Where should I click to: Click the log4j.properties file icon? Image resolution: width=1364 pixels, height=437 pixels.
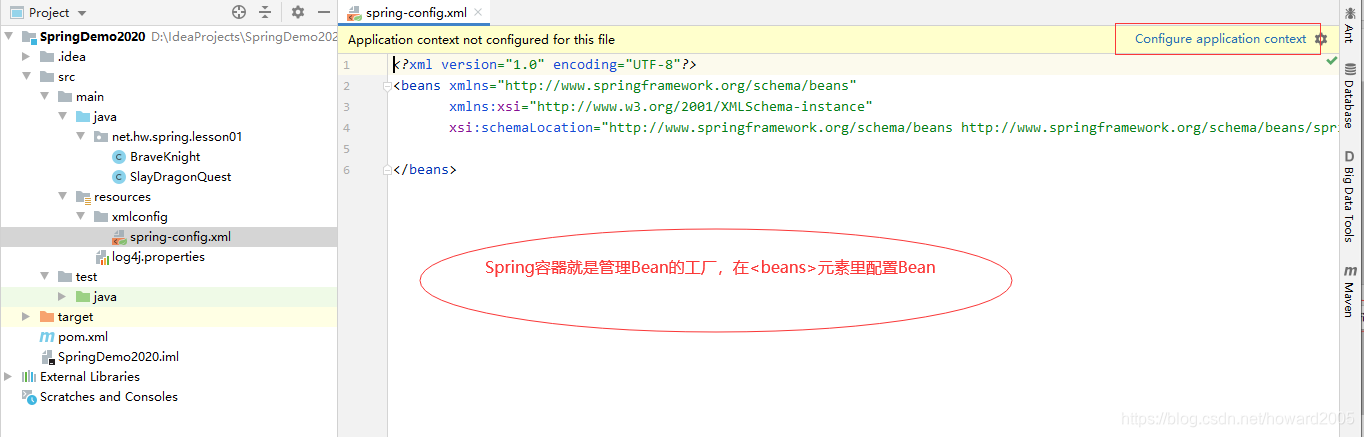[x=101, y=257]
